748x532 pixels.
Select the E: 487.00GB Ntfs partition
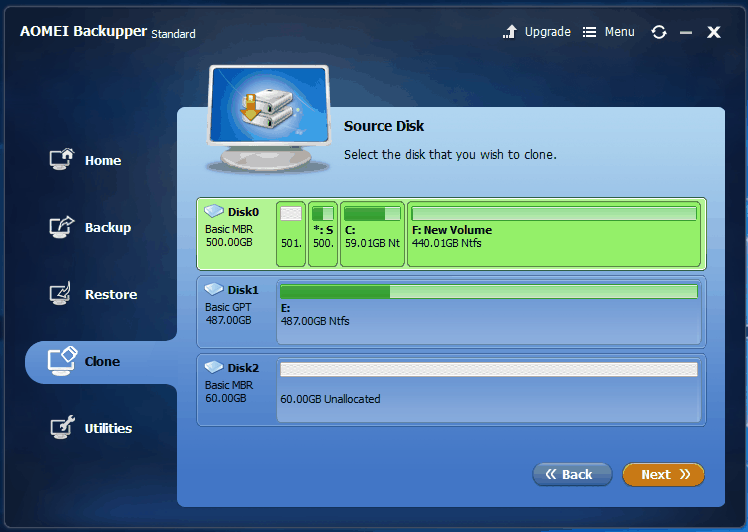(488, 312)
